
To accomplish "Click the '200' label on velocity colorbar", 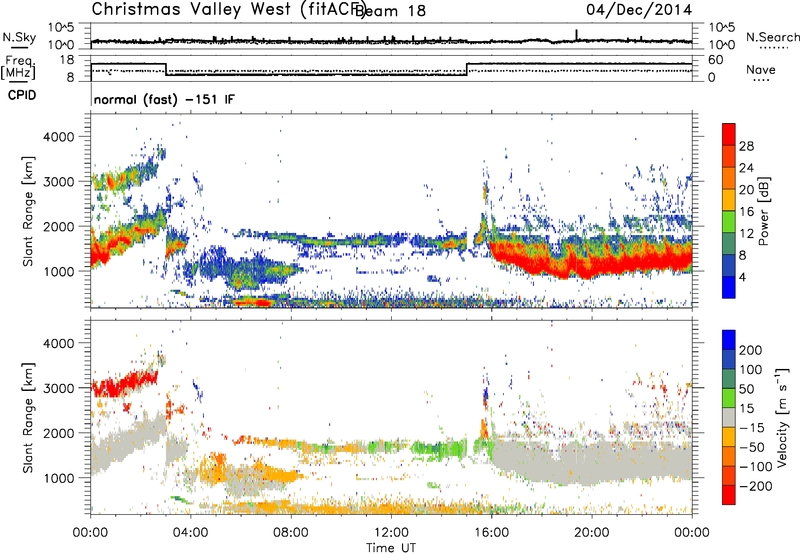I will [751, 350].
